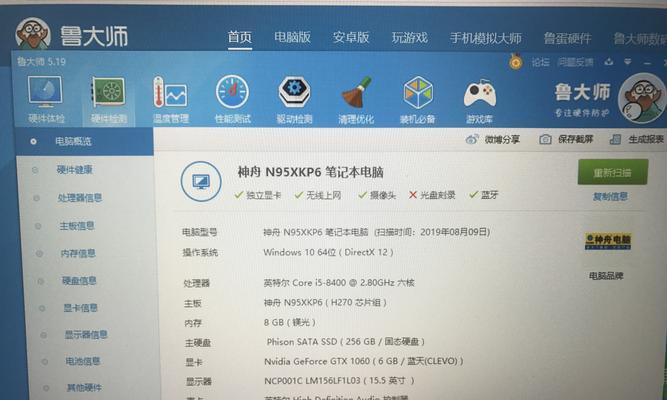Share to Weibo via 微博分享
The height and width of the screenshot is (400, 667).
[x=493, y=139]
